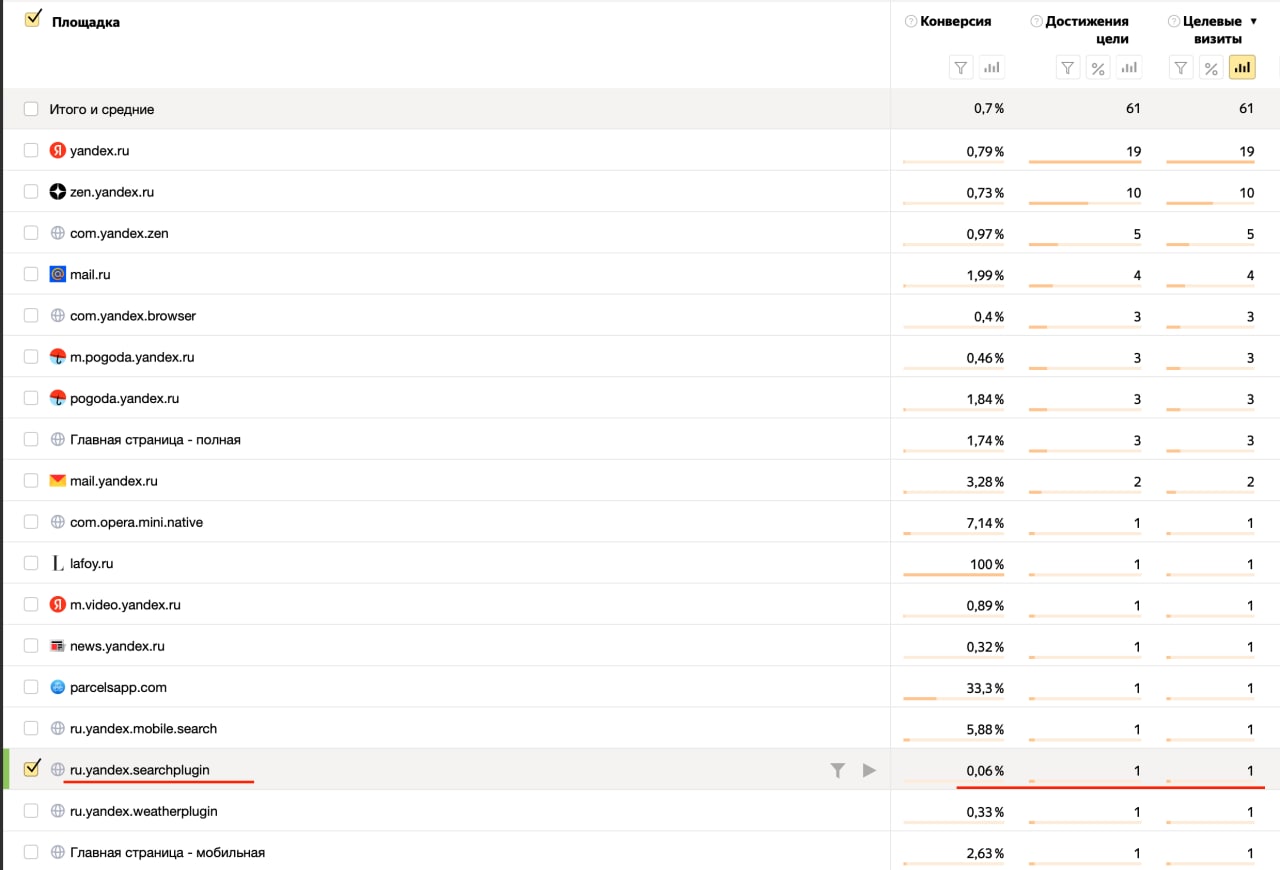Check the news.yandex.ru row checkbox
The height and width of the screenshot is (870, 1280).
coord(31,646)
